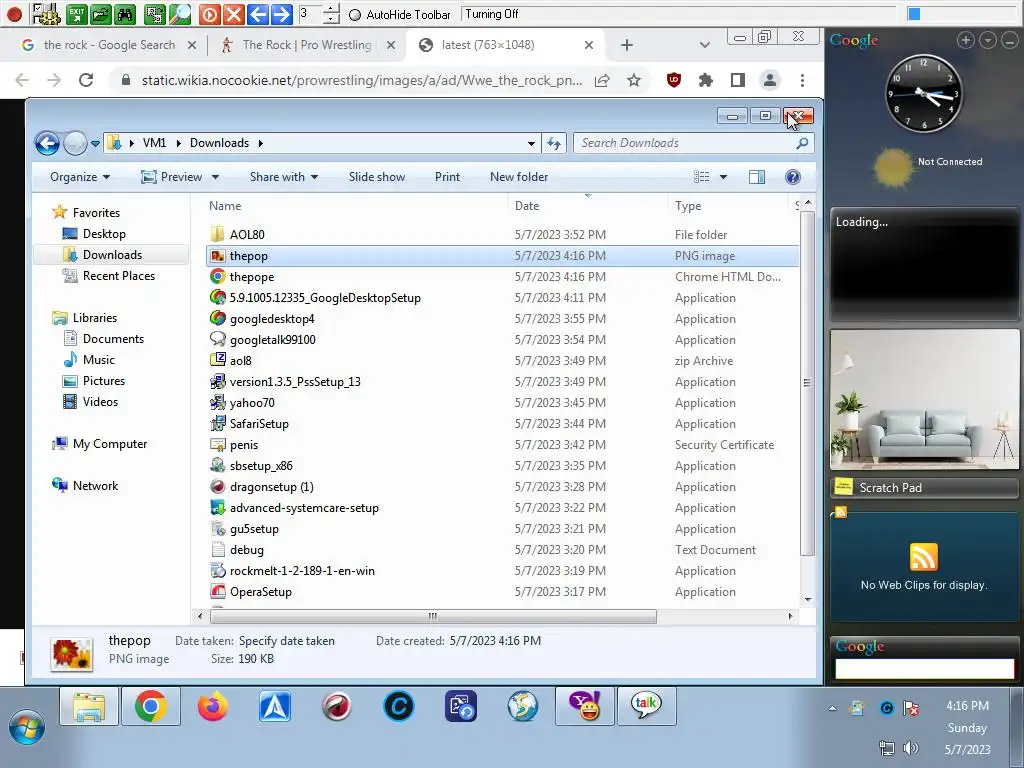Select My Computer in navigation pane

(x=110, y=444)
